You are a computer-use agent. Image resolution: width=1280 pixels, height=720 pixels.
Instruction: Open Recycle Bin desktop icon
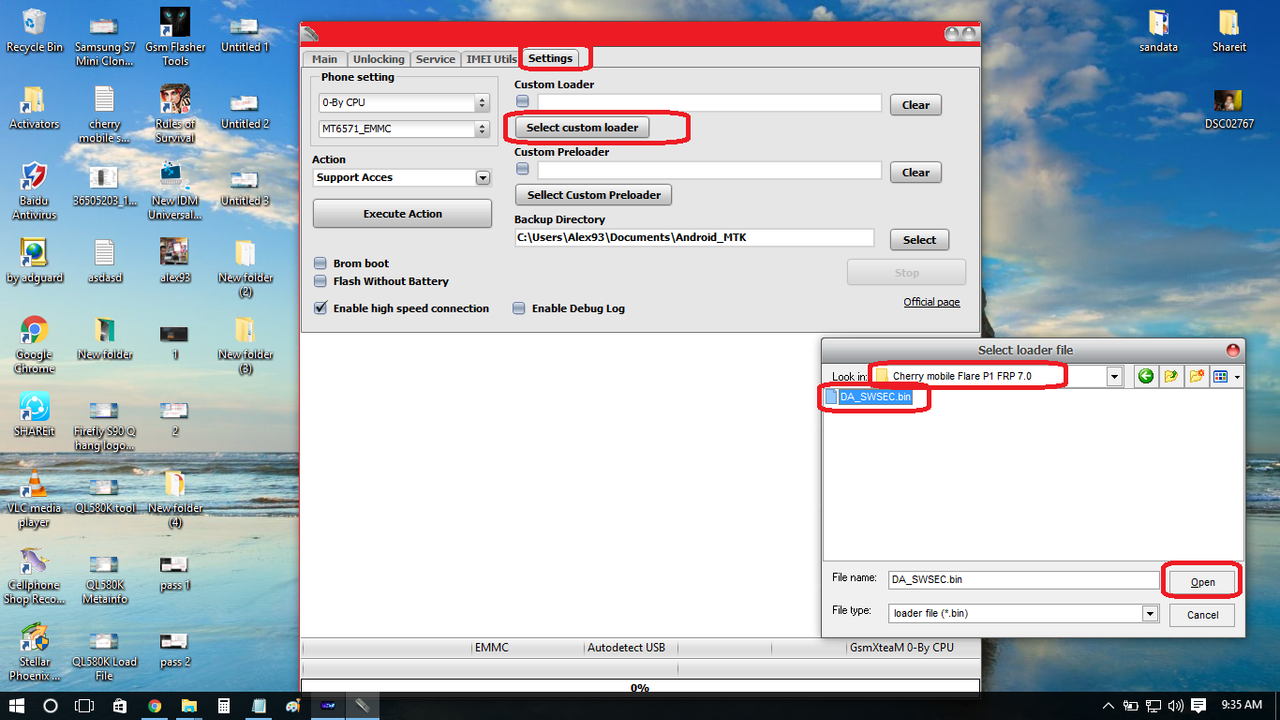click(x=34, y=32)
